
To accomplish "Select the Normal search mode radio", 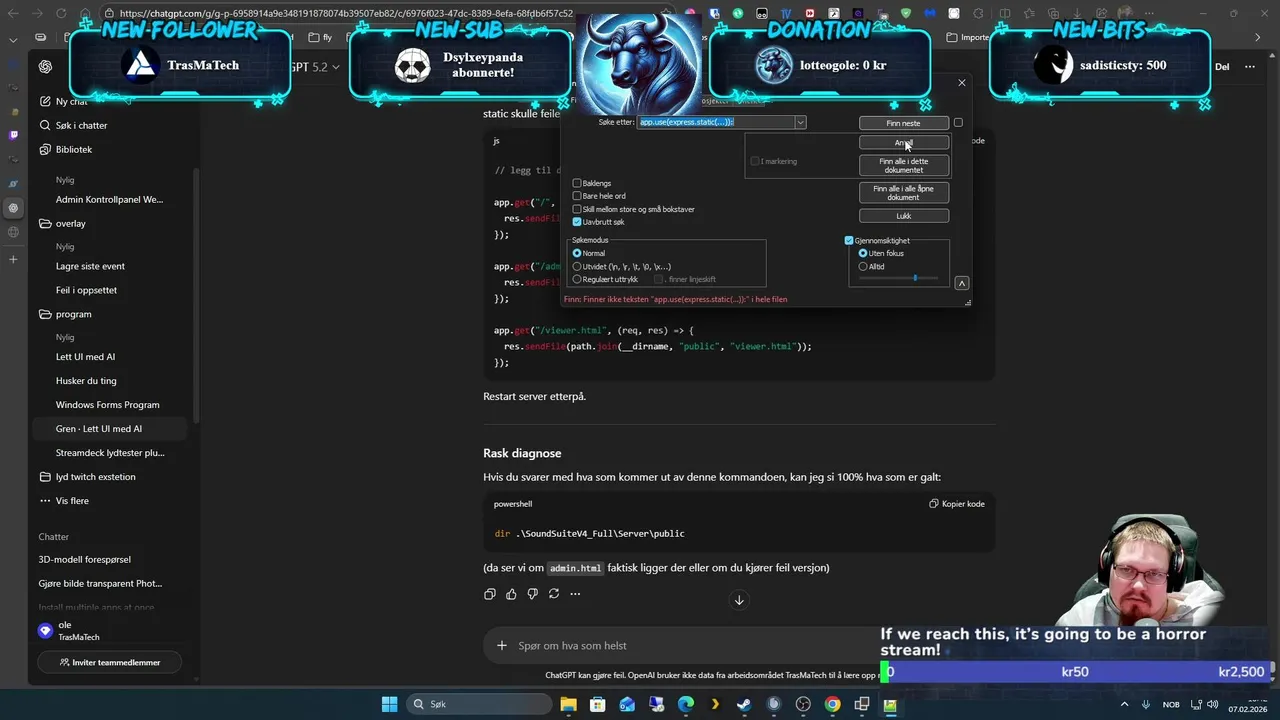I will coord(577,253).
